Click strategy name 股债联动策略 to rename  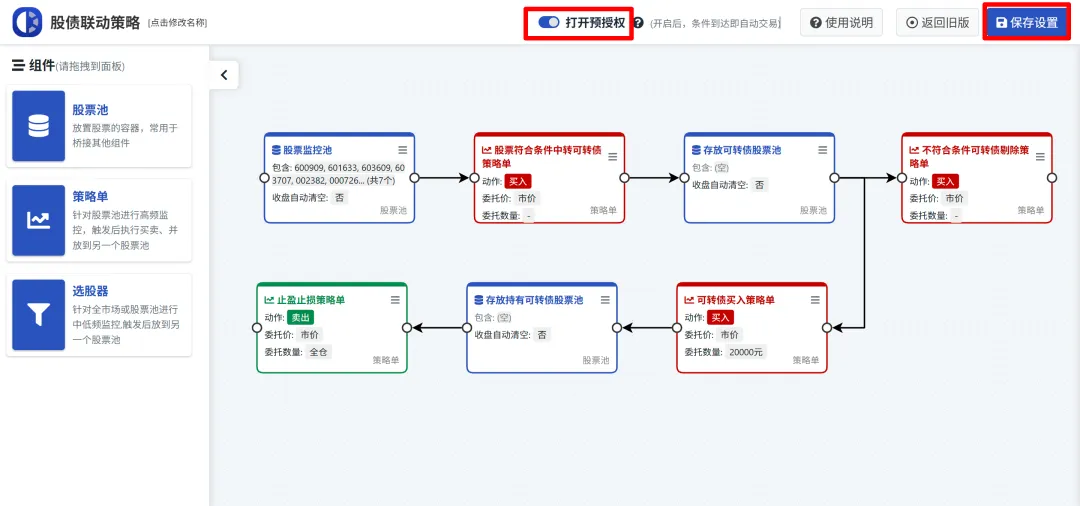point(95,22)
